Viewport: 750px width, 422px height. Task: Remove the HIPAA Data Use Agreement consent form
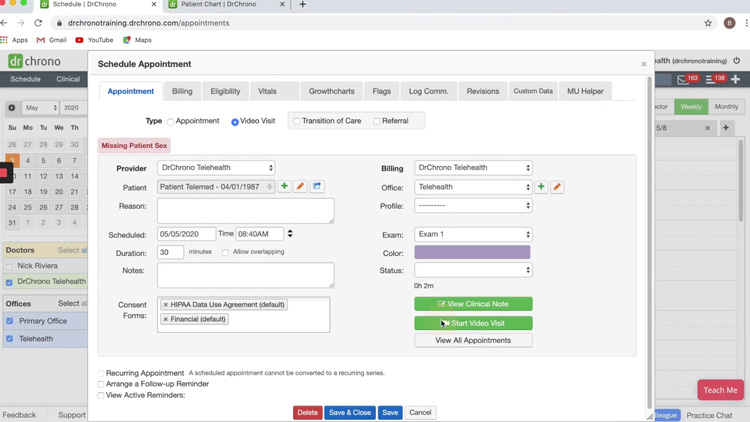pyautogui.click(x=165, y=305)
